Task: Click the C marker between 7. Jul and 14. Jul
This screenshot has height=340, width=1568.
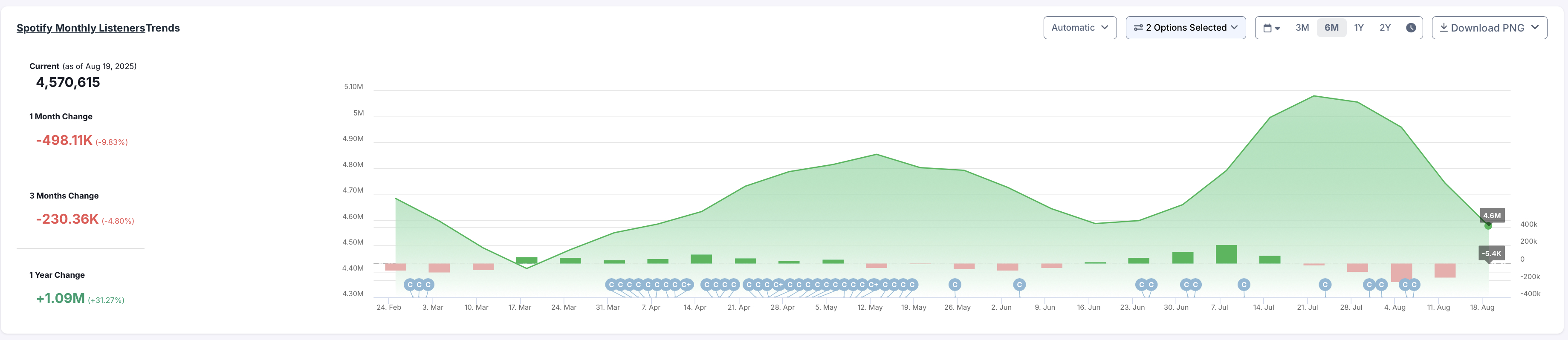Action: [x=1244, y=285]
